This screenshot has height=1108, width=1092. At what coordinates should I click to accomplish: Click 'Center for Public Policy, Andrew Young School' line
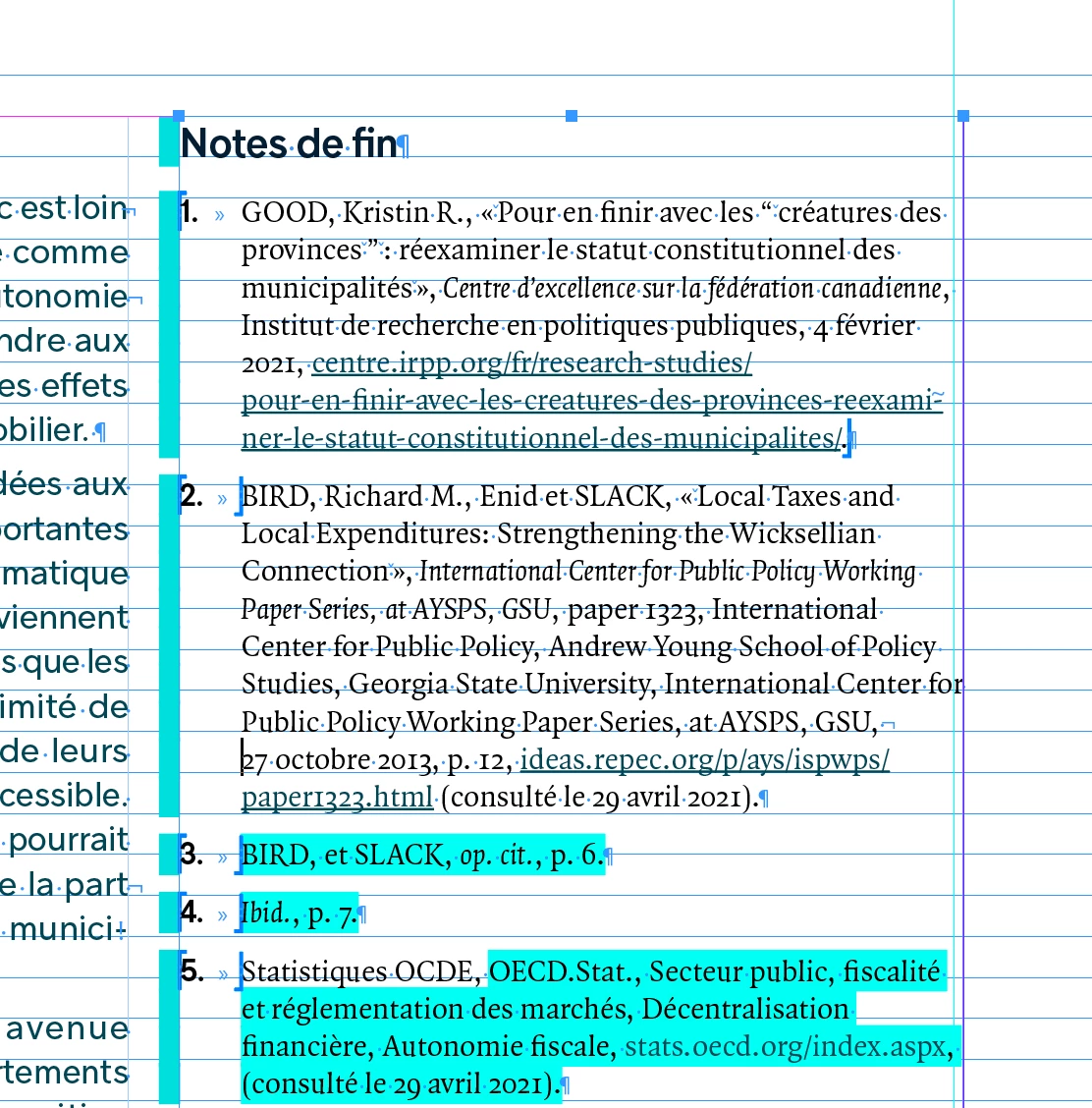[x=588, y=646]
